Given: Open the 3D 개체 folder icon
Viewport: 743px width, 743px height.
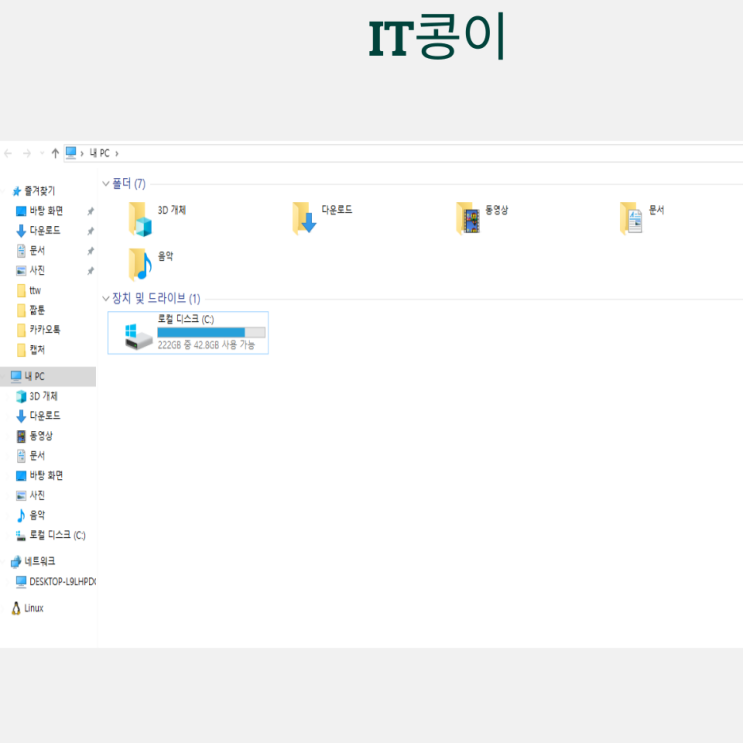Looking at the screenshot, I should click(140, 219).
